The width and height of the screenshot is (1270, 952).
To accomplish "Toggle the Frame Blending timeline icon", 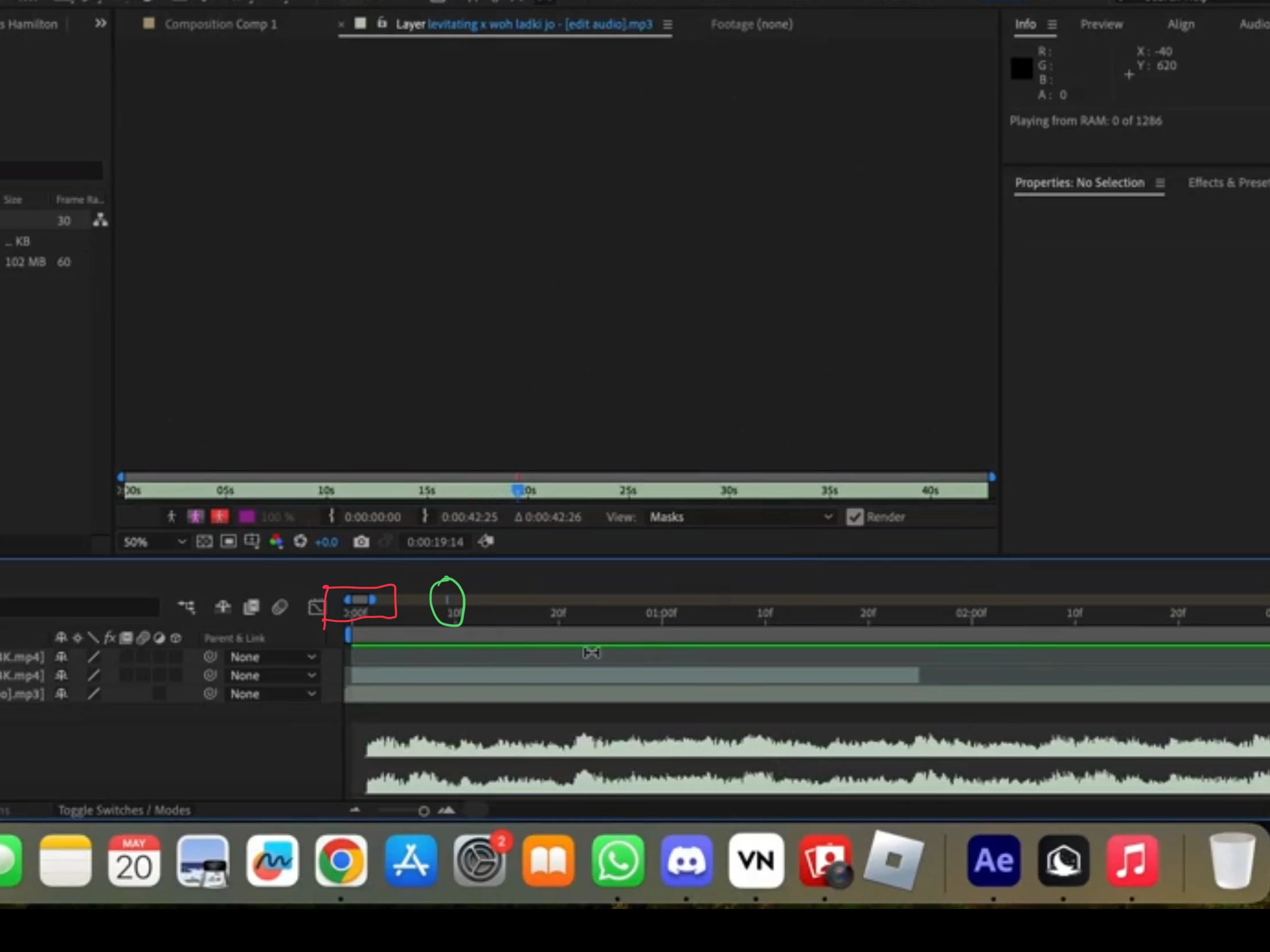I will coord(251,607).
